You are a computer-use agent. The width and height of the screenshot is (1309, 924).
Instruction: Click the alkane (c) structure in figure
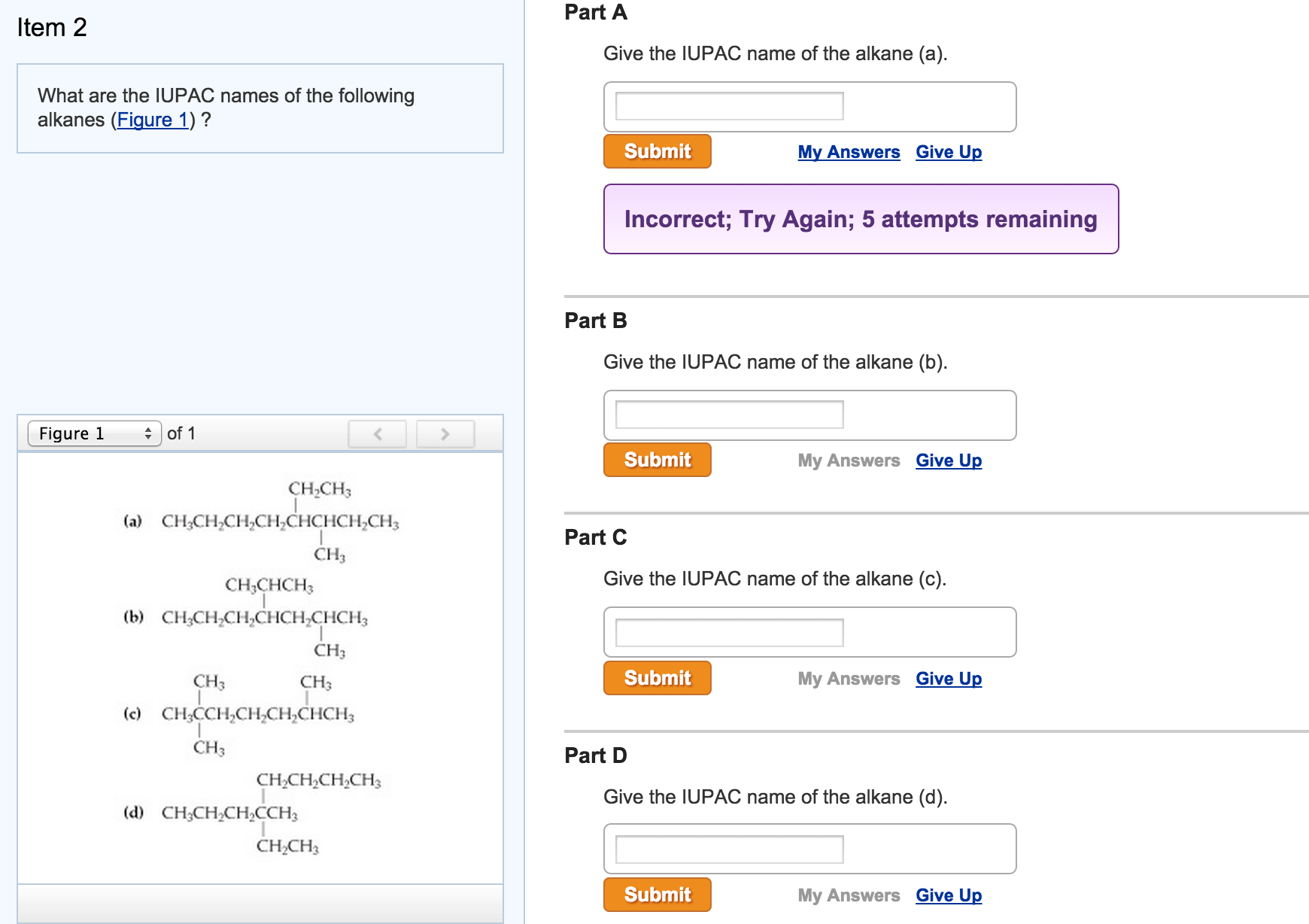257,714
